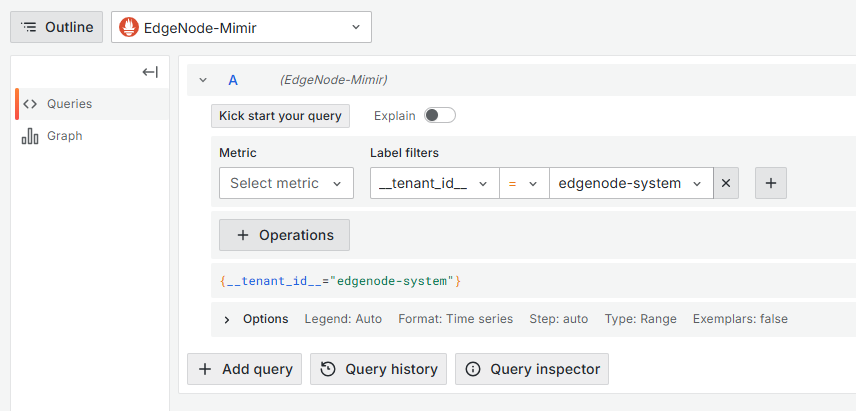Viewport: 856px width, 411px height.
Task: Expand the Options section
Action: coord(227,319)
